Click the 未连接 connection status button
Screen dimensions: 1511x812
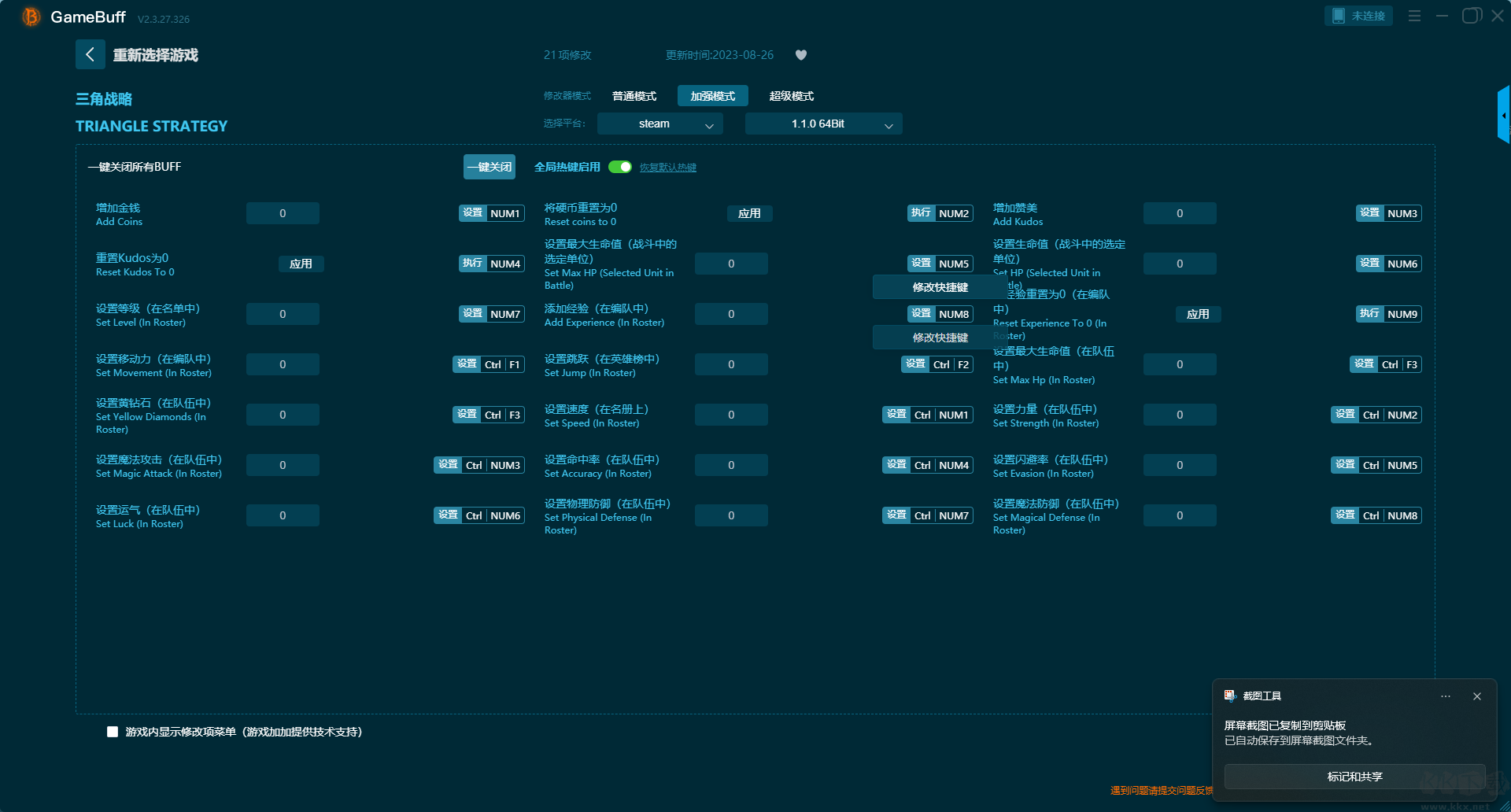click(1358, 16)
